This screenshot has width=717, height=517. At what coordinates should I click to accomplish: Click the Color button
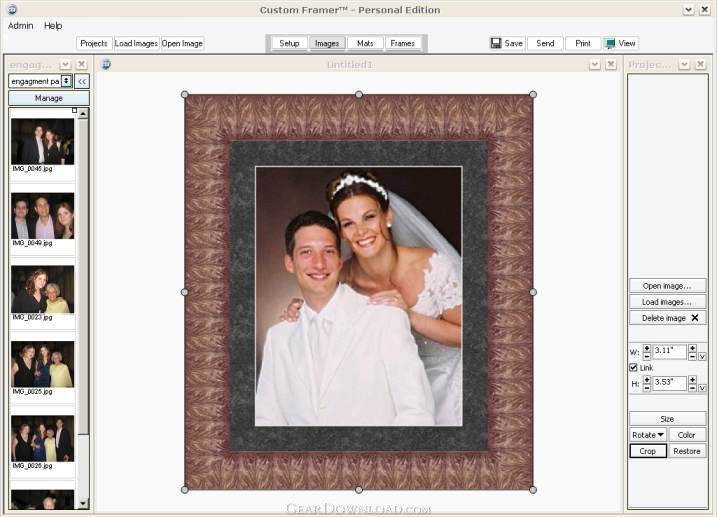[687, 435]
